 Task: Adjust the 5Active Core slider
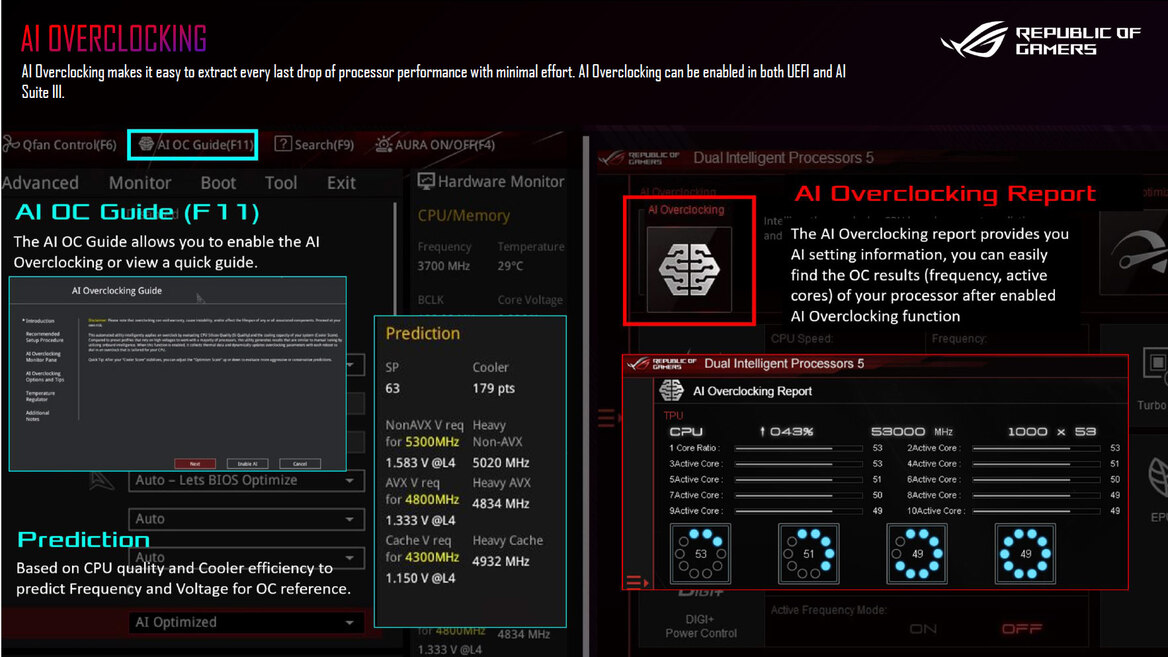tap(798, 480)
